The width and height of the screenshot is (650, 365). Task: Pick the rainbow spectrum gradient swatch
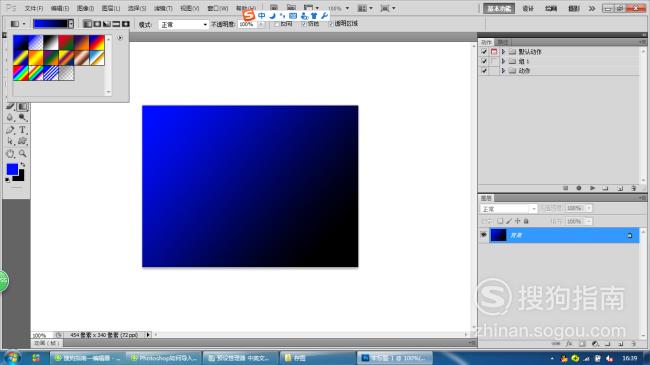coord(20,73)
